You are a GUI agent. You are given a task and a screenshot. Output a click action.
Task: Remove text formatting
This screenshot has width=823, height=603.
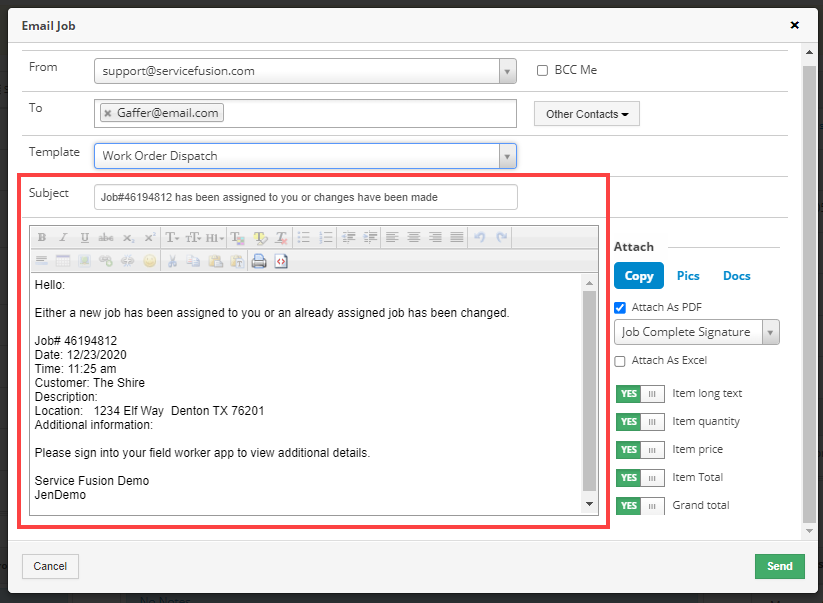point(282,237)
